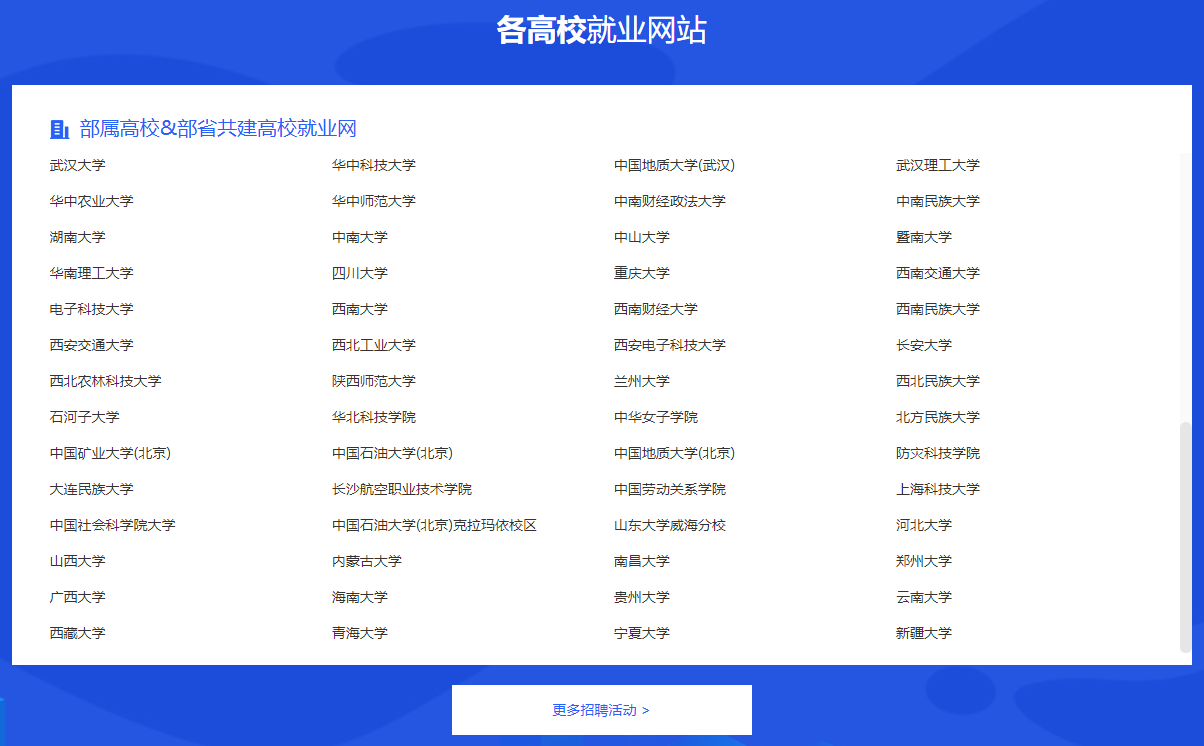Go to 北方民族大学 link
This screenshot has width=1204, height=746.
pyautogui.click(x=938, y=417)
